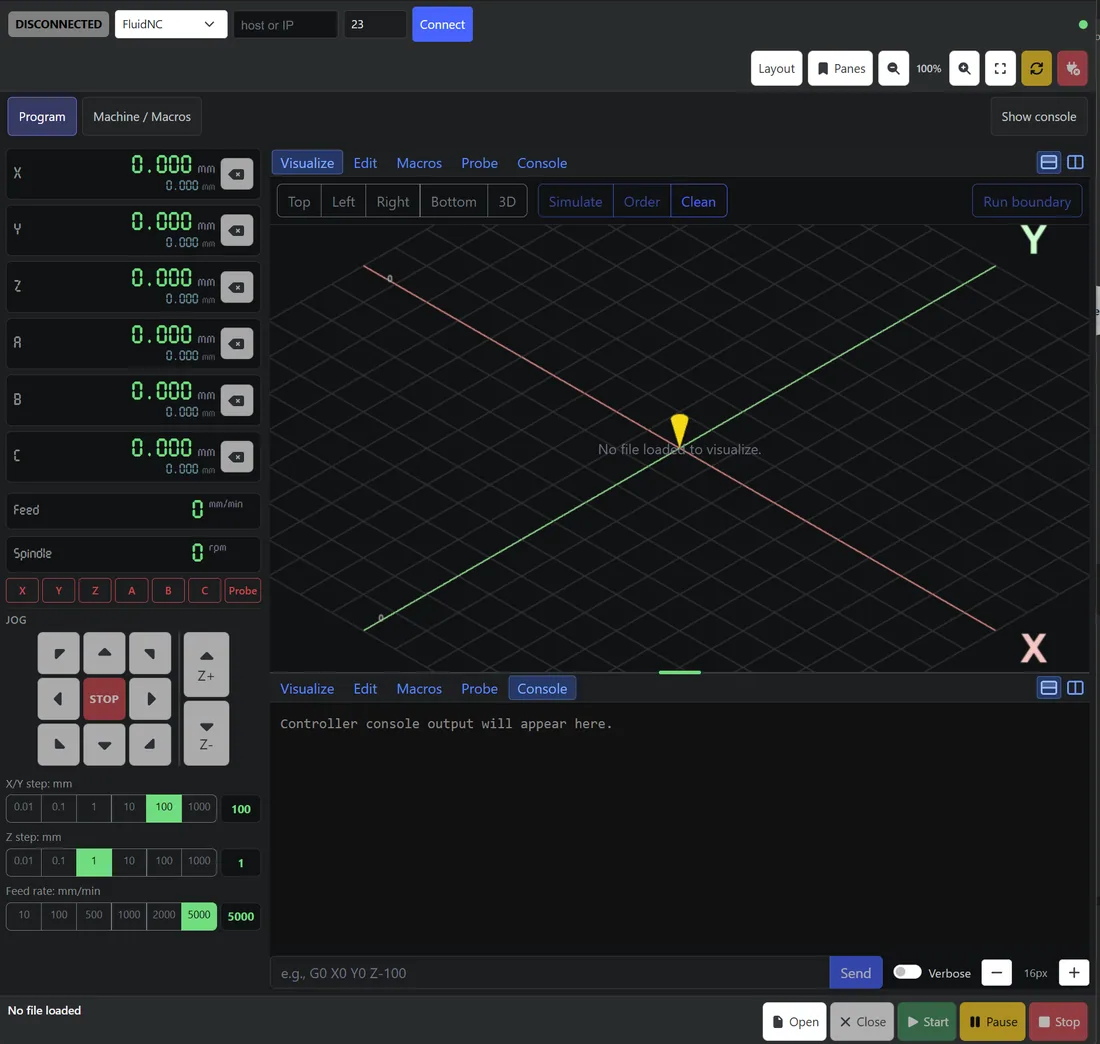The height and width of the screenshot is (1044, 1100).
Task: Open the FluidNC controller dropdown
Action: 170,24
